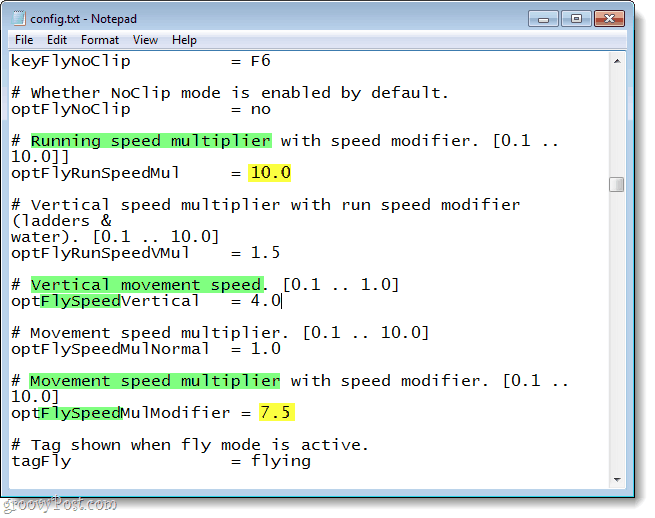Click the Notepad icon in the title bar
The height and width of the screenshot is (518, 655).
[19, 18]
